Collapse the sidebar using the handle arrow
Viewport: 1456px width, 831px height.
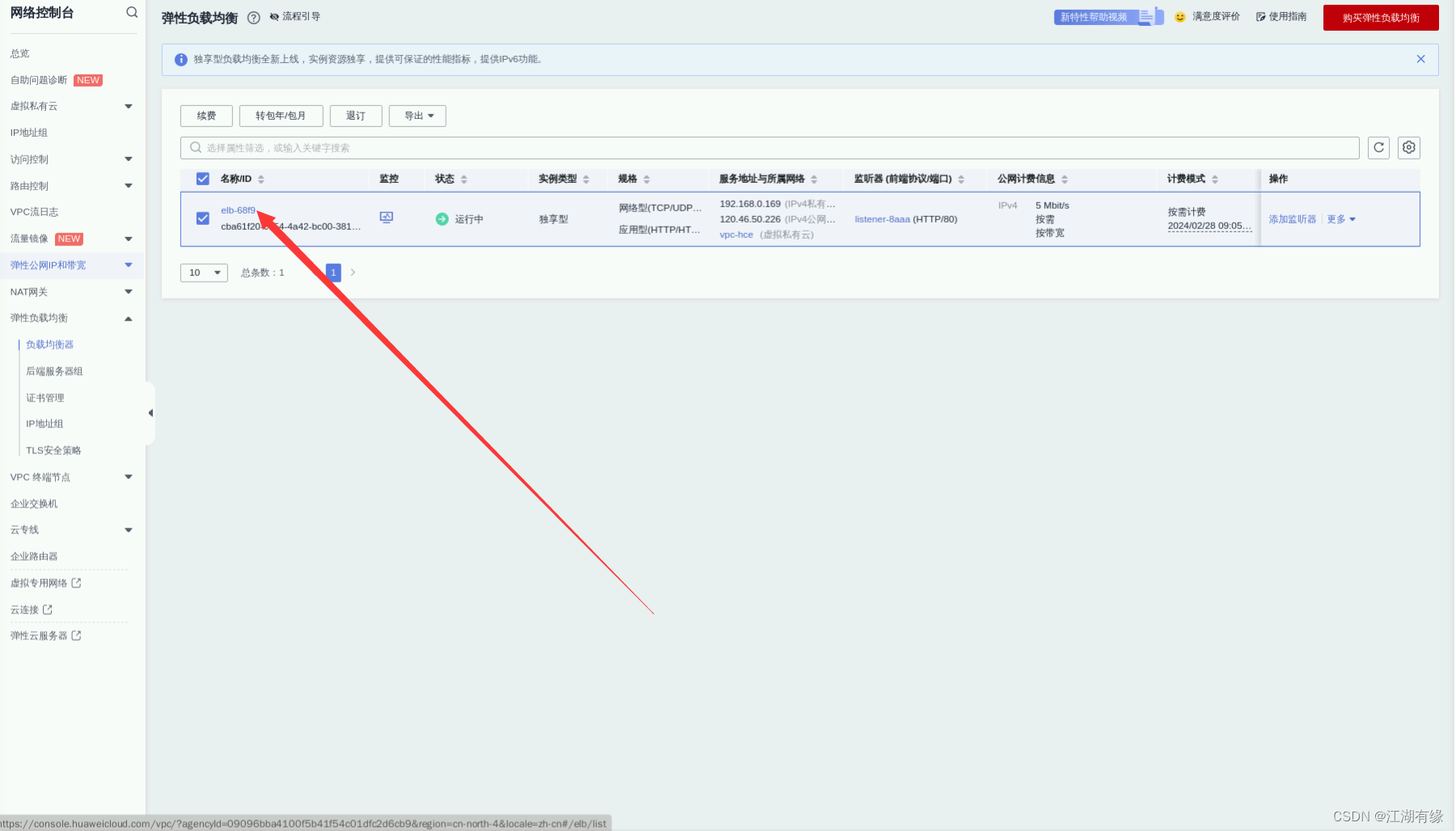tap(150, 413)
